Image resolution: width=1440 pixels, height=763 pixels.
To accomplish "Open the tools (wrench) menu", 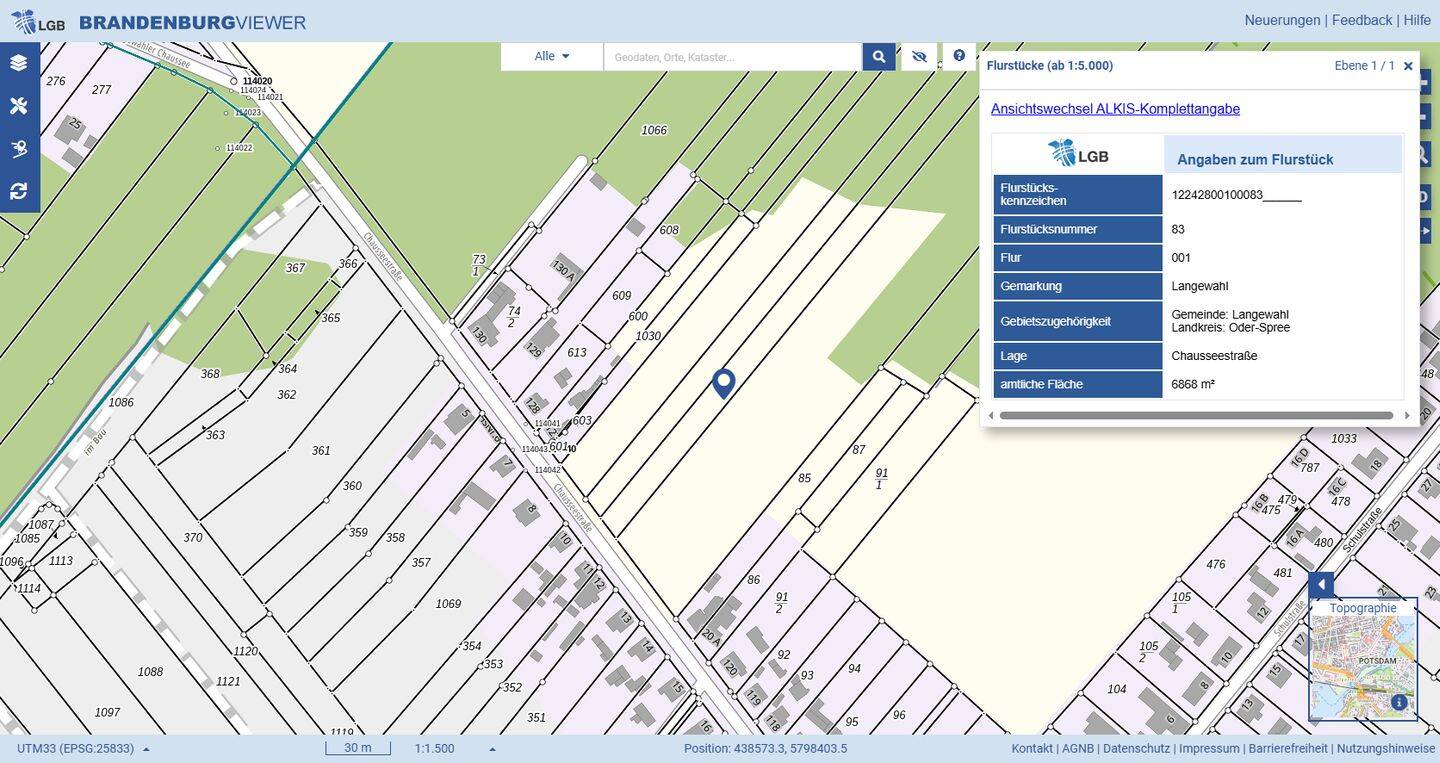I will click(19, 106).
